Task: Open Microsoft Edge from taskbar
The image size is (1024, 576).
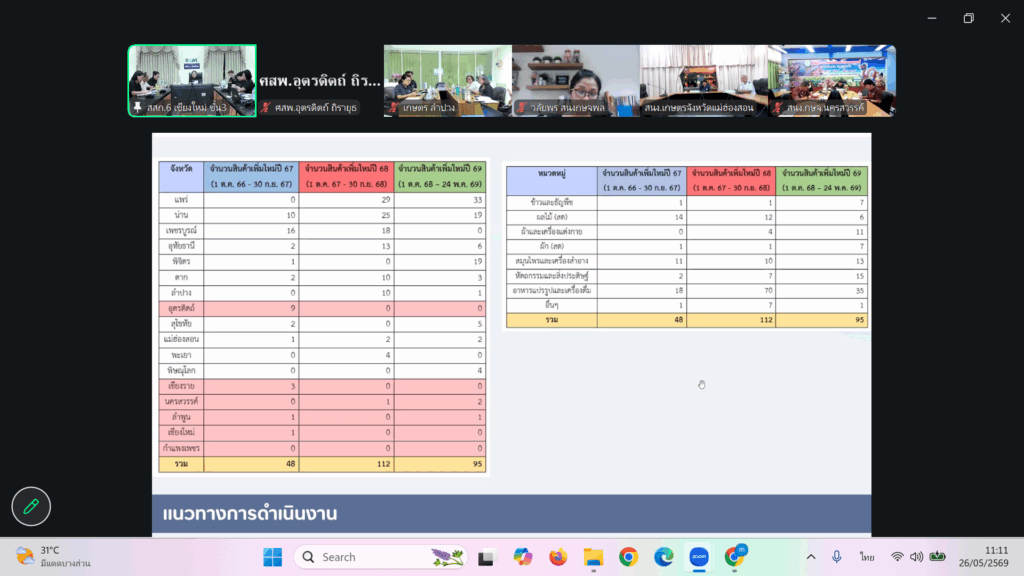Action: pyautogui.click(x=664, y=557)
